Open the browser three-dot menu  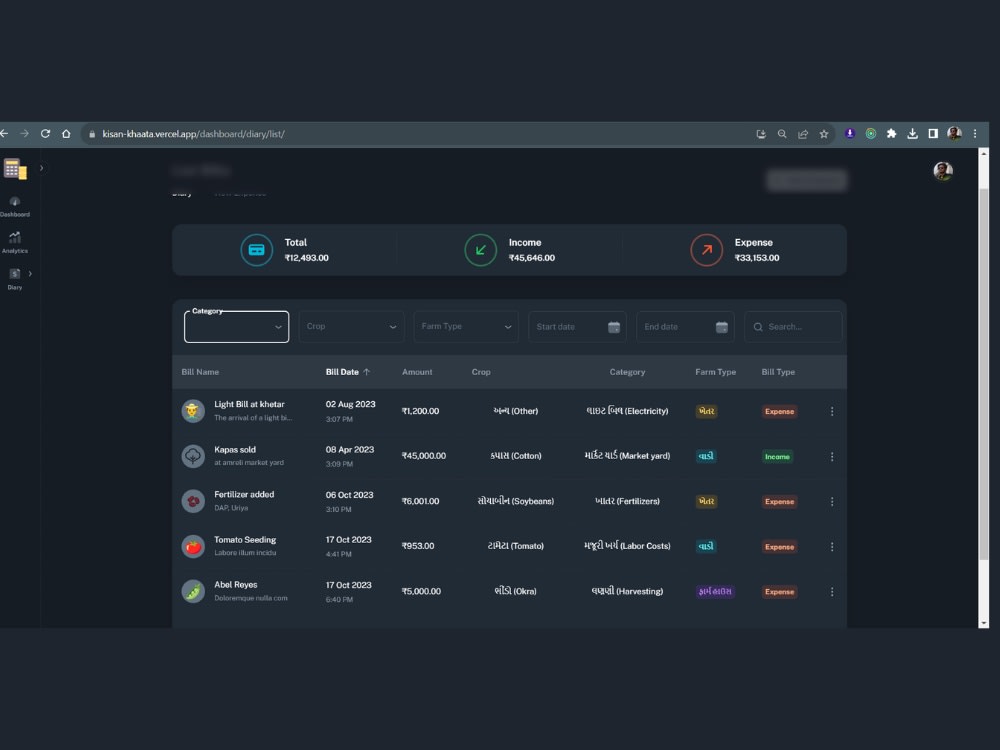click(x=974, y=133)
